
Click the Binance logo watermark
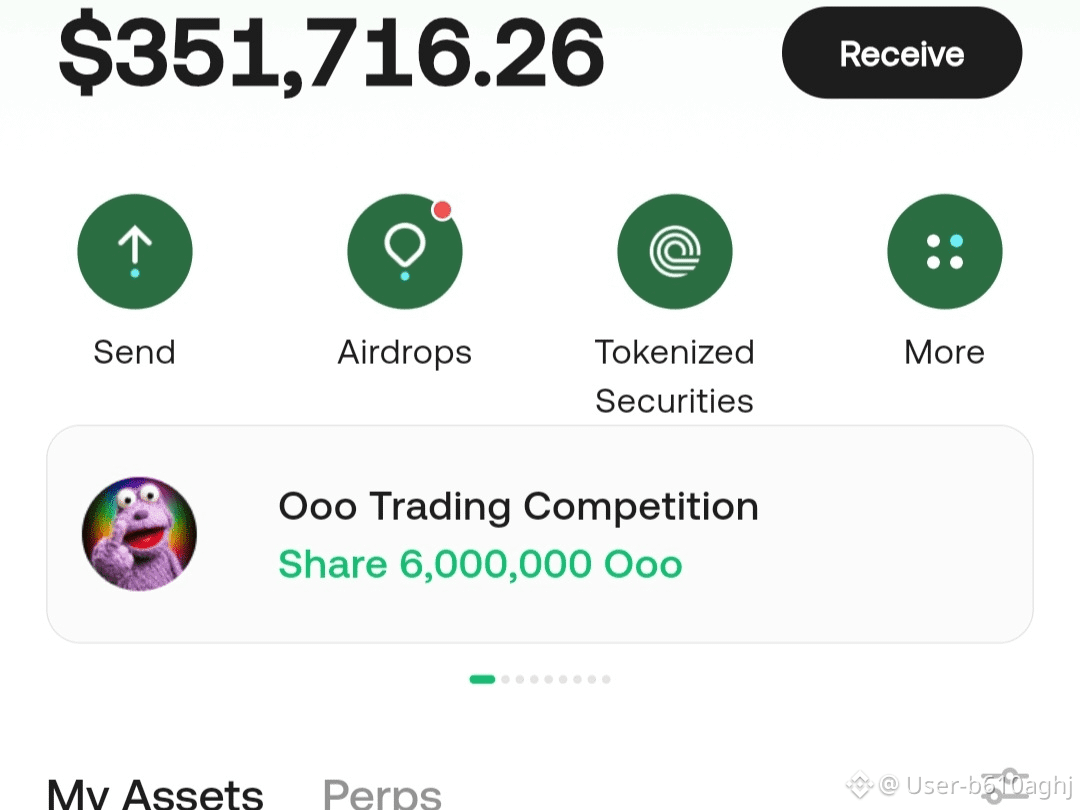click(860, 785)
